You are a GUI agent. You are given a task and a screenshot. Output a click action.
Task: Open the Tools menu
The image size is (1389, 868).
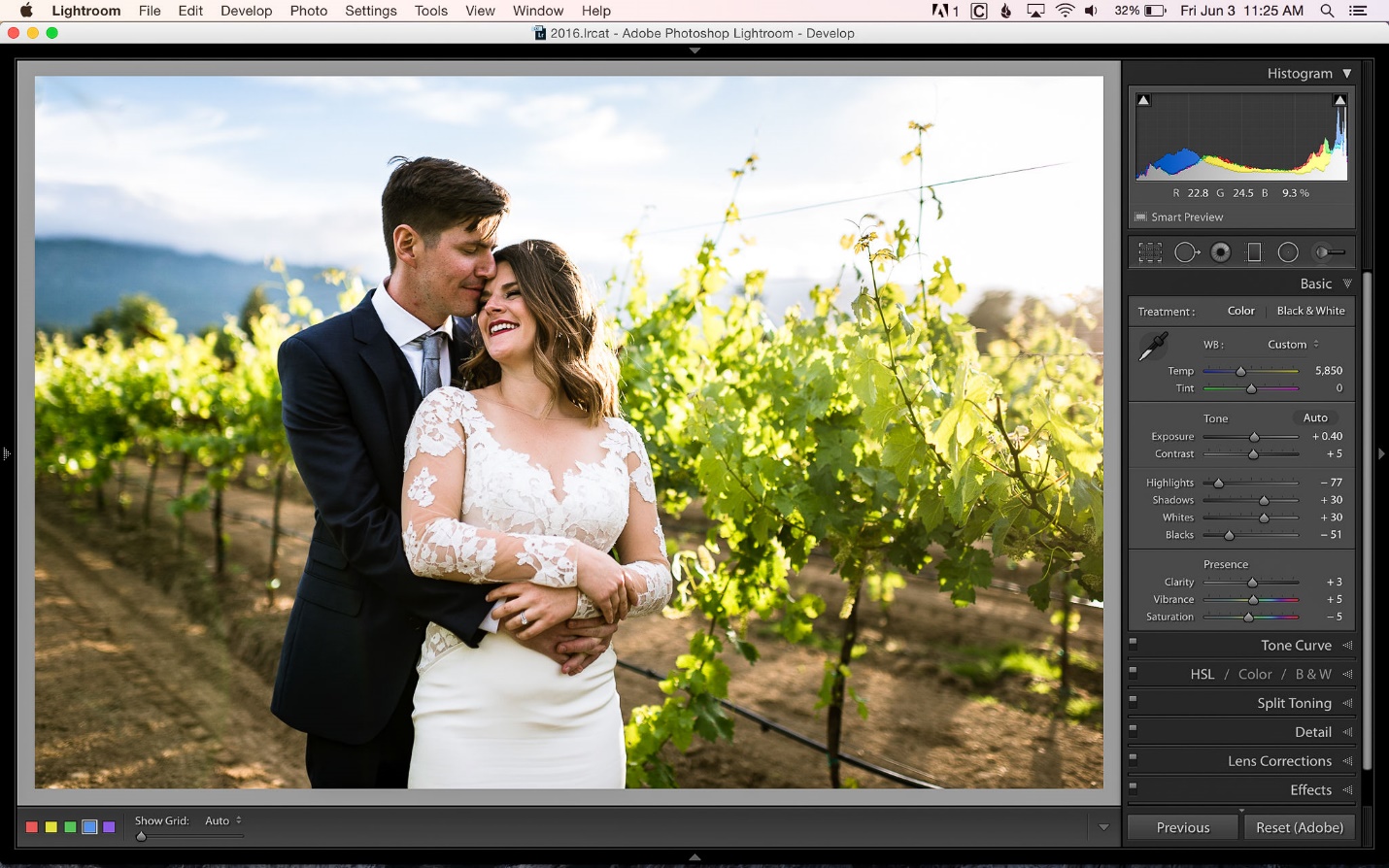click(x=431, y=11)
